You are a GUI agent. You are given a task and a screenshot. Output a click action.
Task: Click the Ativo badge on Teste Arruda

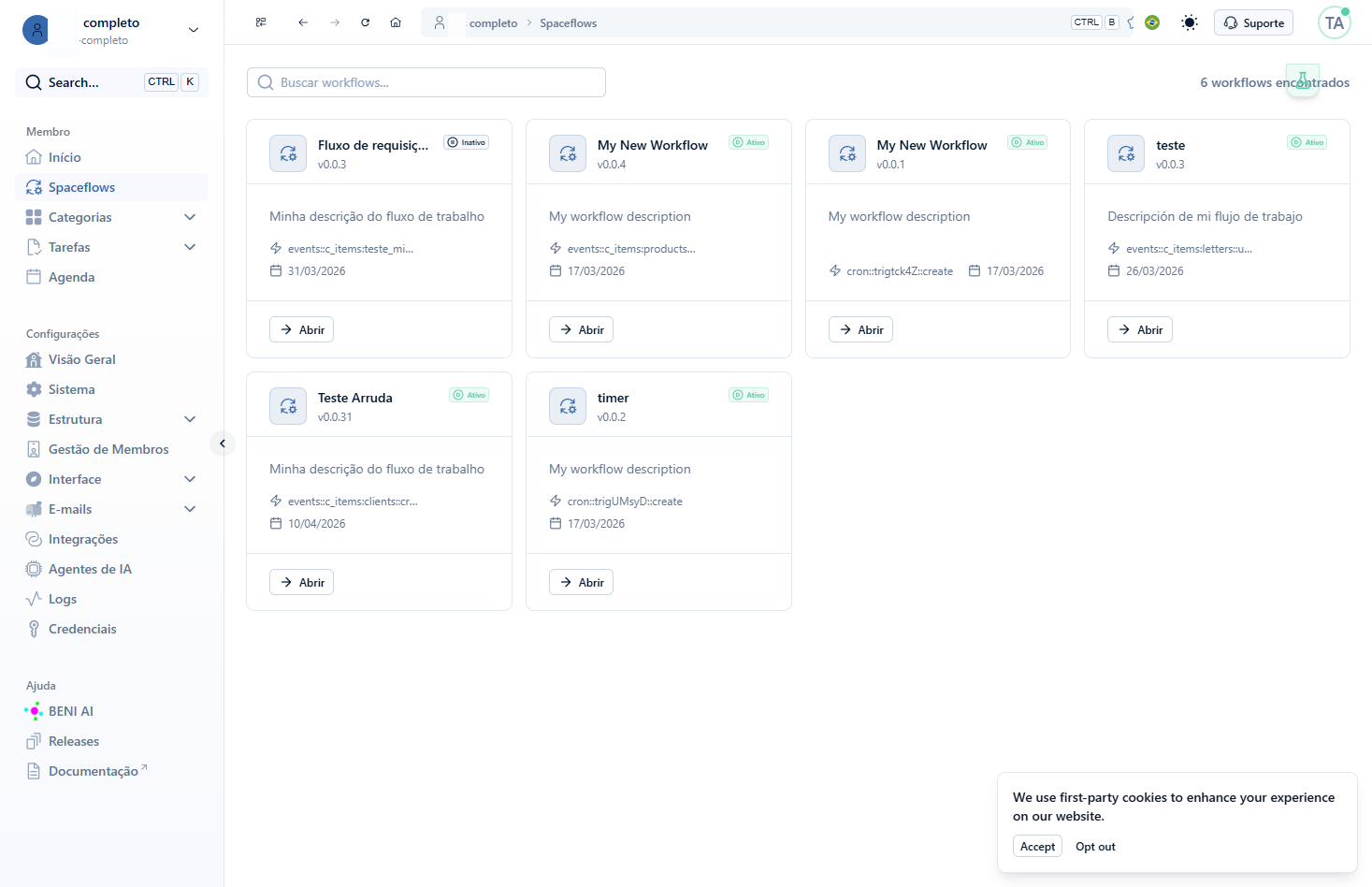(469, 395)
